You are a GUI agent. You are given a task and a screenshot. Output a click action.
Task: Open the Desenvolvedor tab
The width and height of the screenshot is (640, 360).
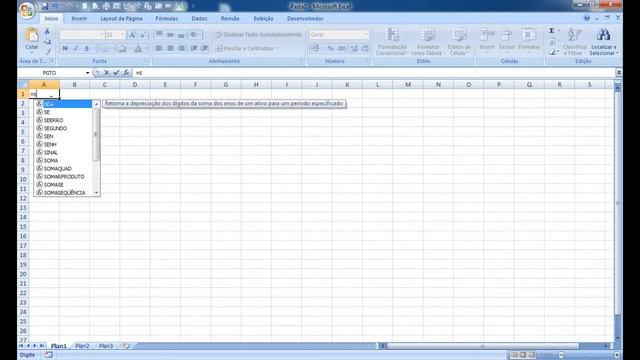coord(305,19)
